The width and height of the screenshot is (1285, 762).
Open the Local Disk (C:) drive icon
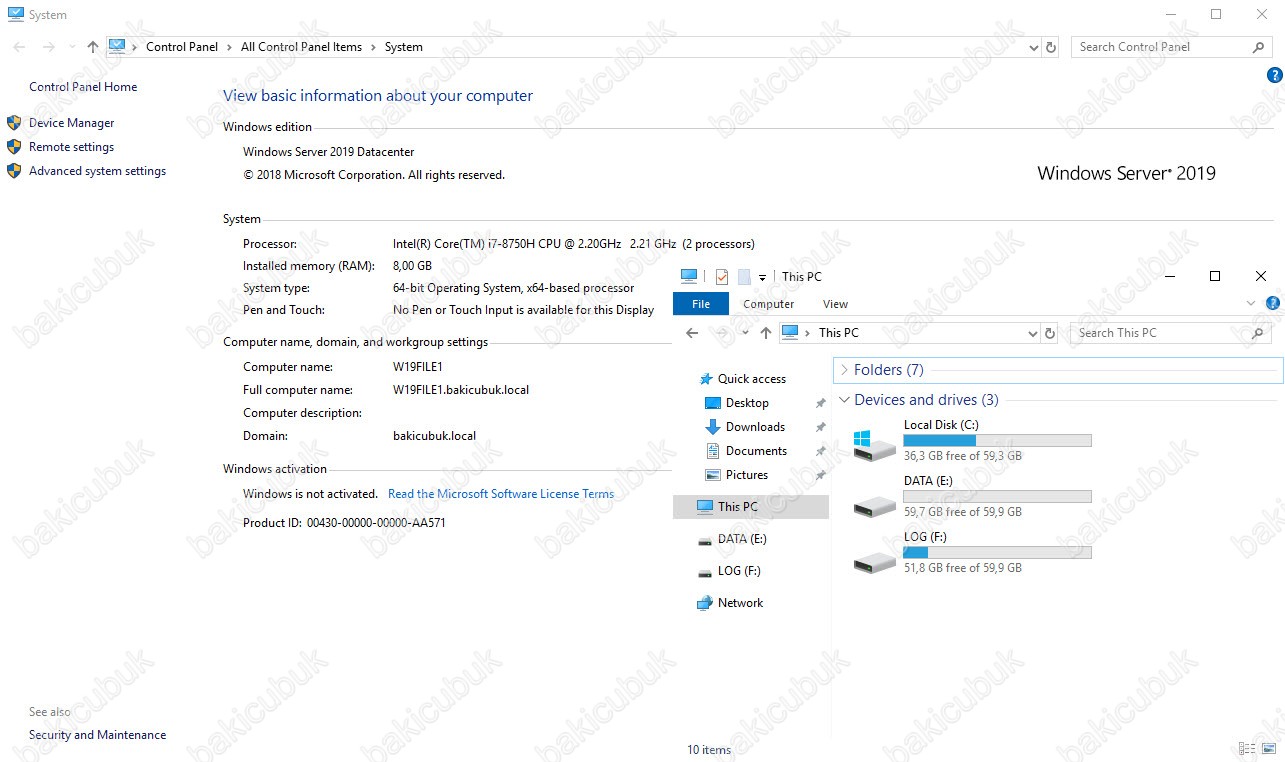[875, 443]
